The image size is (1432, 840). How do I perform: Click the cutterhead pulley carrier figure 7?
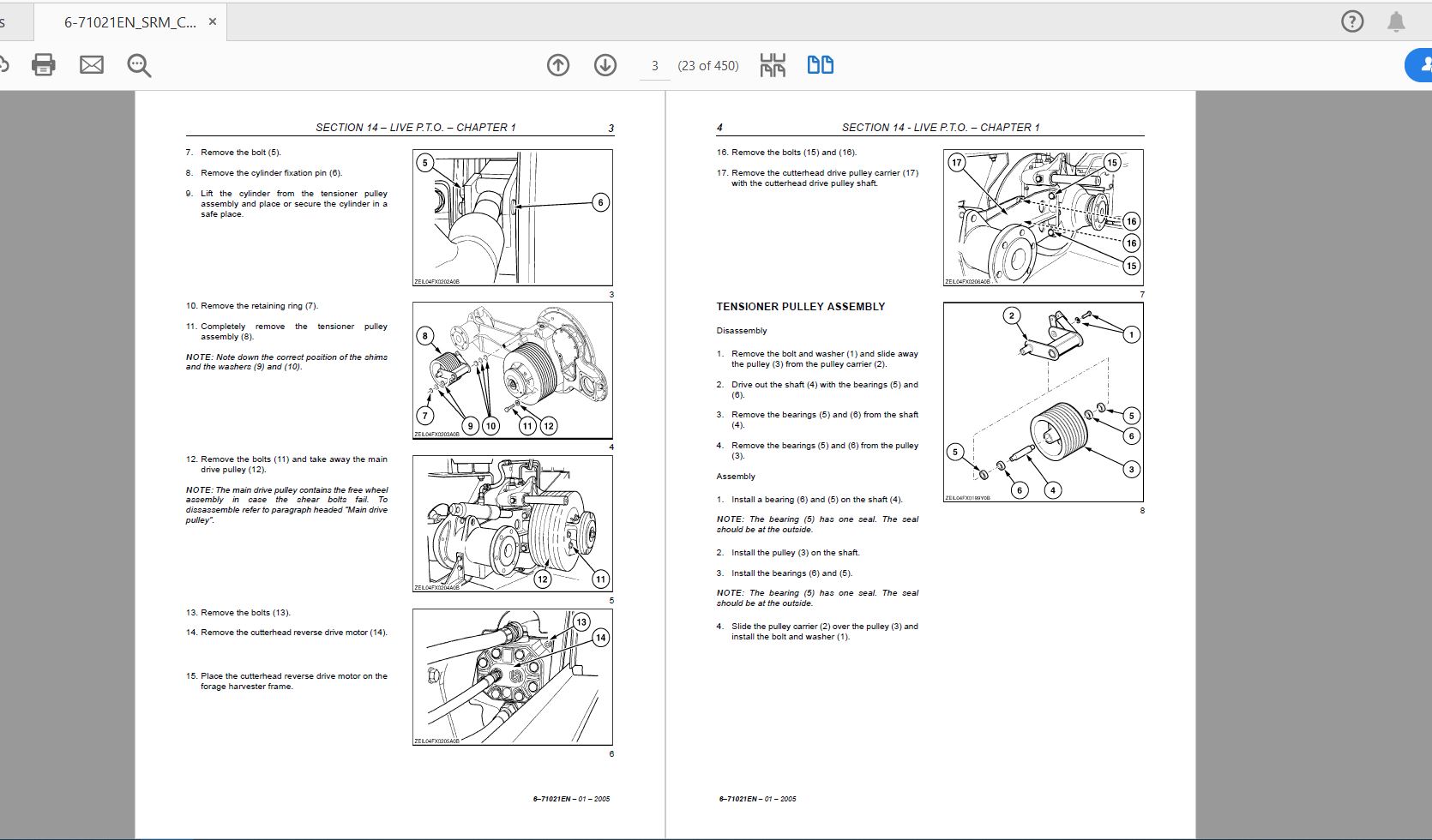[x=1044, y=218]
